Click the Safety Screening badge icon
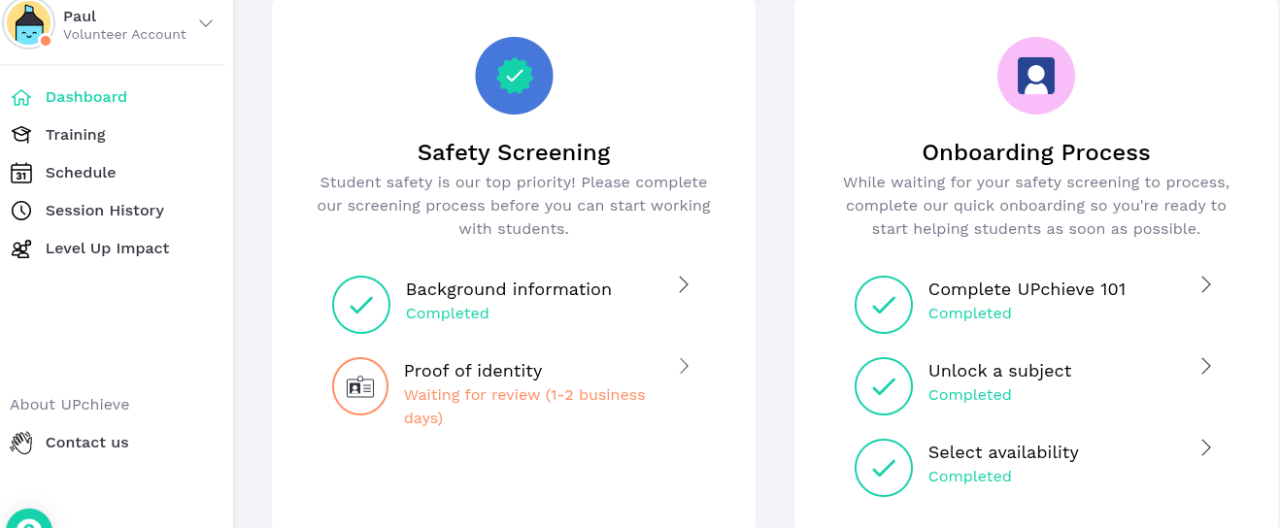 [x=514, y=76]
